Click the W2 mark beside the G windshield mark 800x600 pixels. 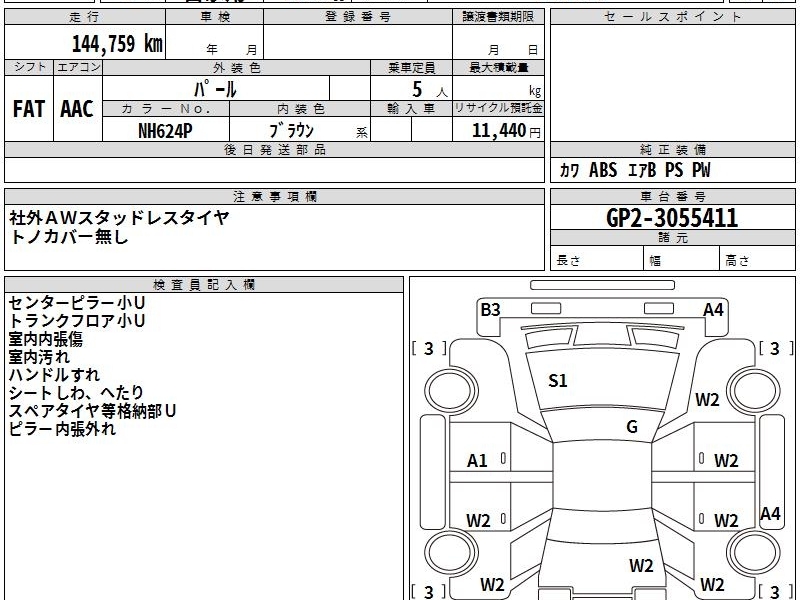point(707,399)
